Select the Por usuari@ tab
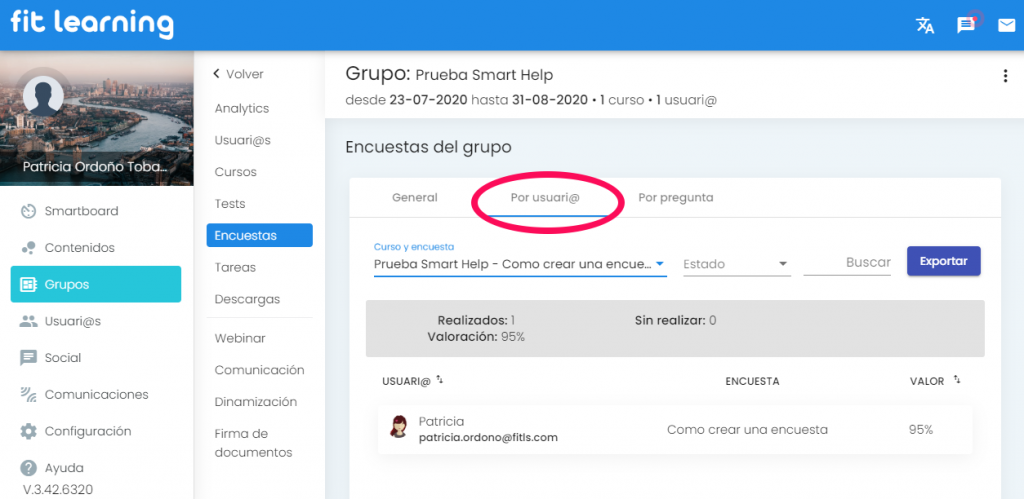Viewport: 1024px width, 499px height. tap(545, 197)
